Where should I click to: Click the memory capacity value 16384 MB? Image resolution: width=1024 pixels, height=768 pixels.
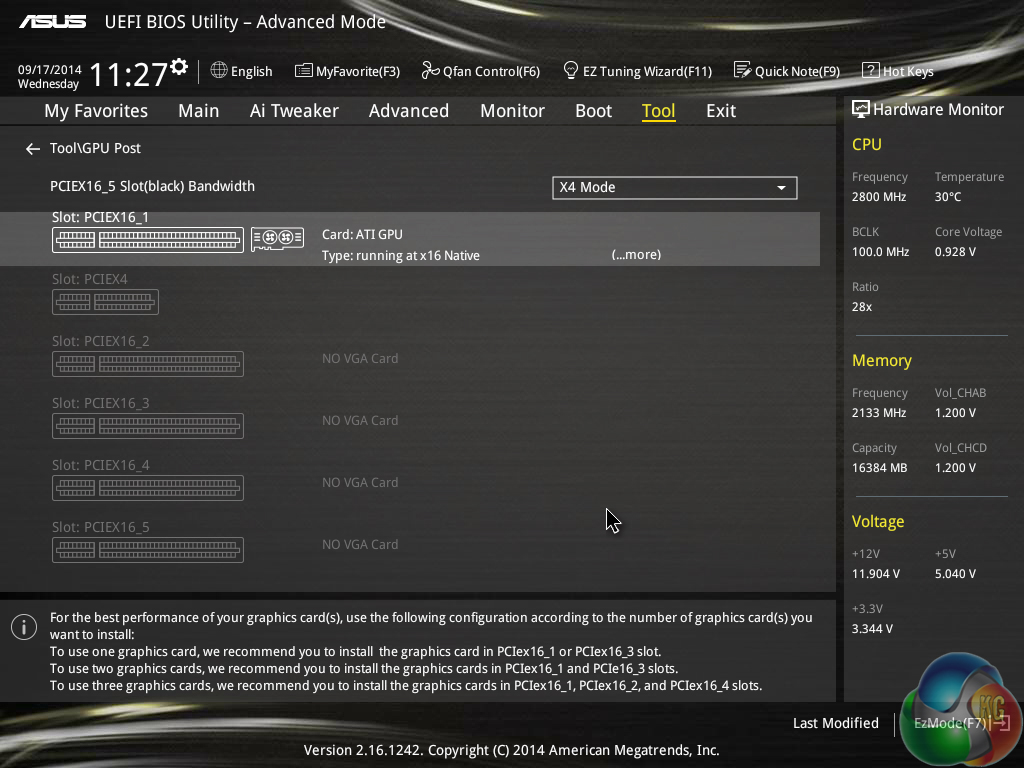(879, 468)
